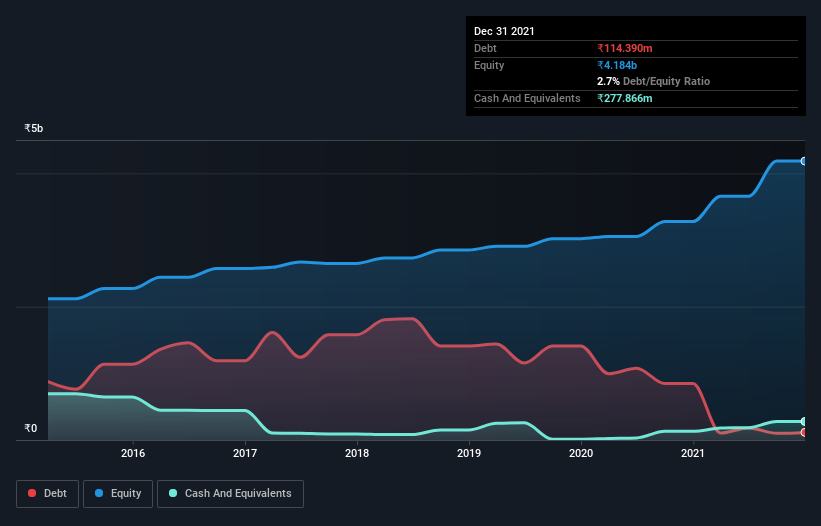This screenshot has width=821, height=526.
Task: Click the Cash And Equivalents tooltip label
Action: pyautogui.click(x=527, y=98)
